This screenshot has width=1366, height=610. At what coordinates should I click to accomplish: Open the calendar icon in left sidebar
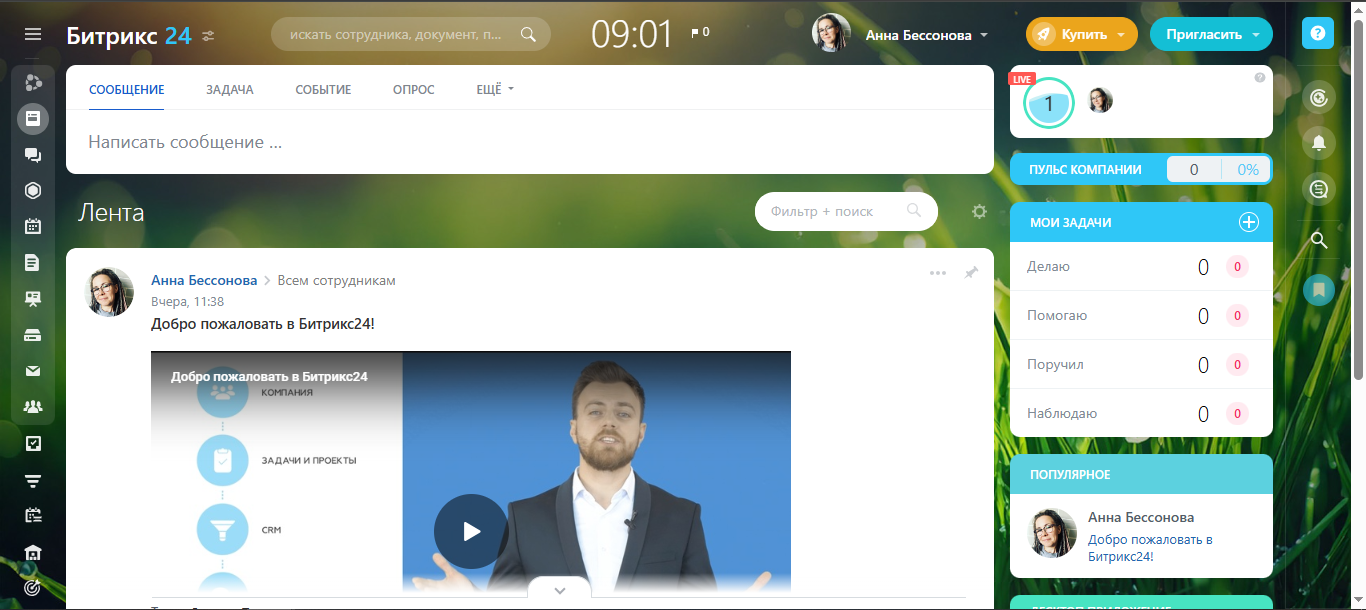tap(33, 226)
